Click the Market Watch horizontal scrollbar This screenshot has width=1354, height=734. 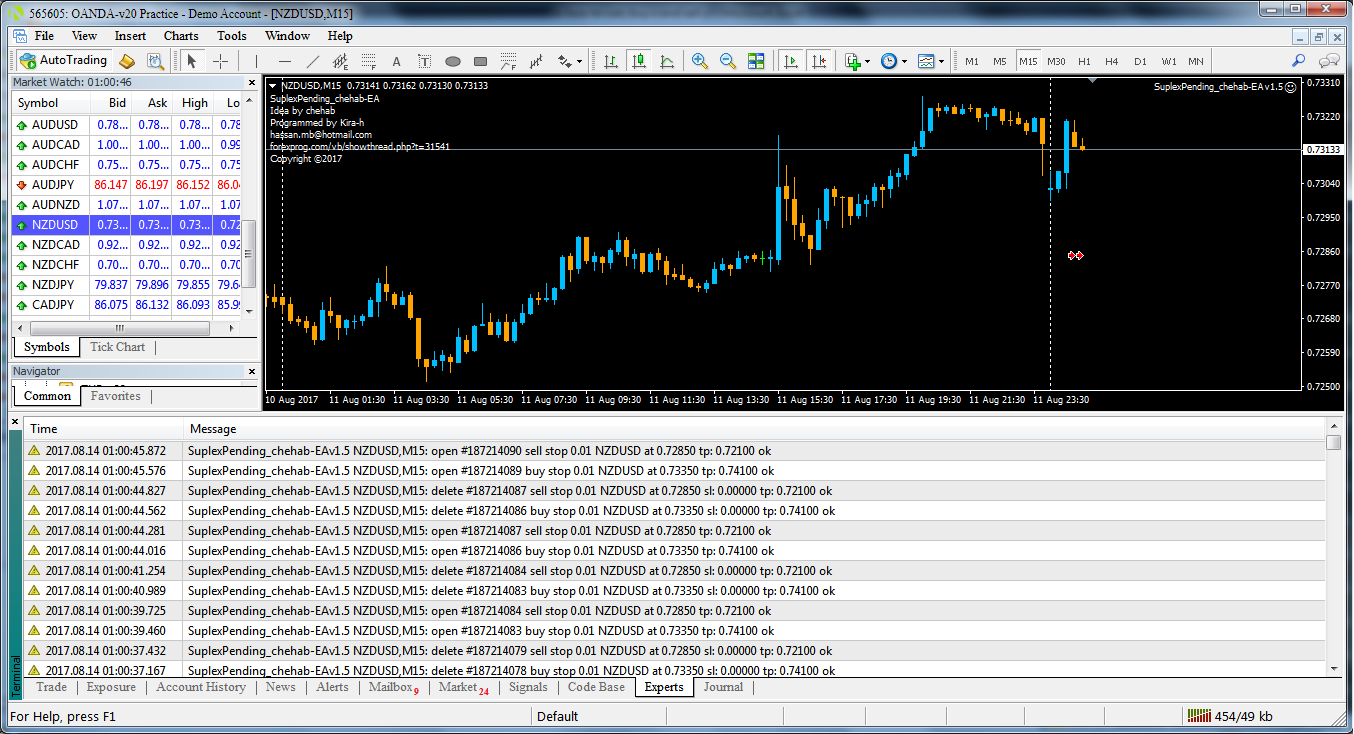[119, 328]
